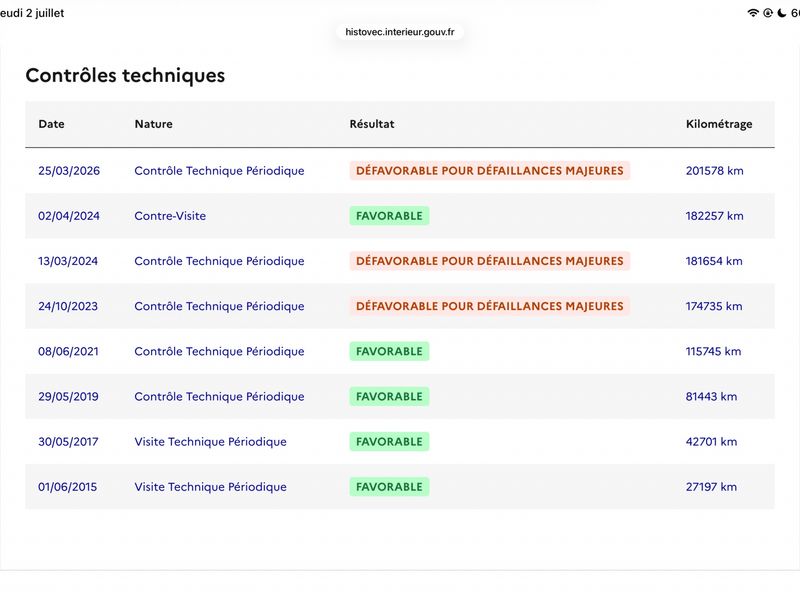Viewport: 800px width, 600px height.
Task: Select mileage 27197 km
Action: point(711,487)
